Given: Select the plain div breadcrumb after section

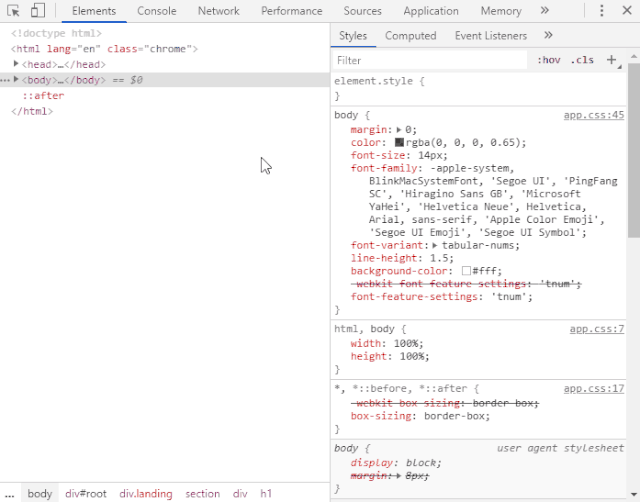Looking at the screenshot, I should 240,493.
